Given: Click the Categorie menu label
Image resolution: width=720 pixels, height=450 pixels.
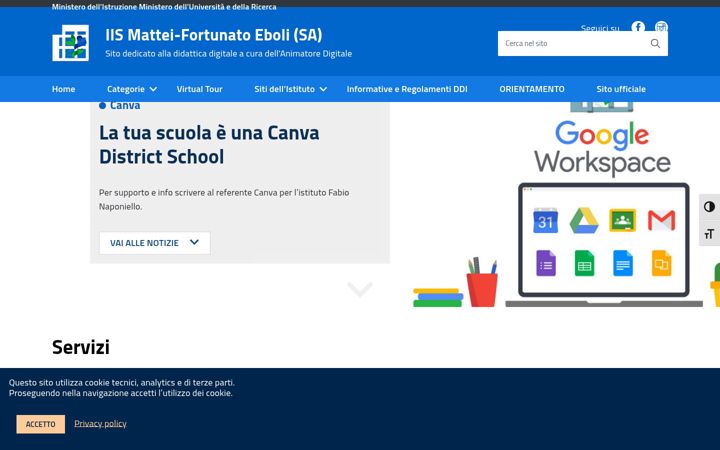Looking at the screenshot, I should point(125,89).
